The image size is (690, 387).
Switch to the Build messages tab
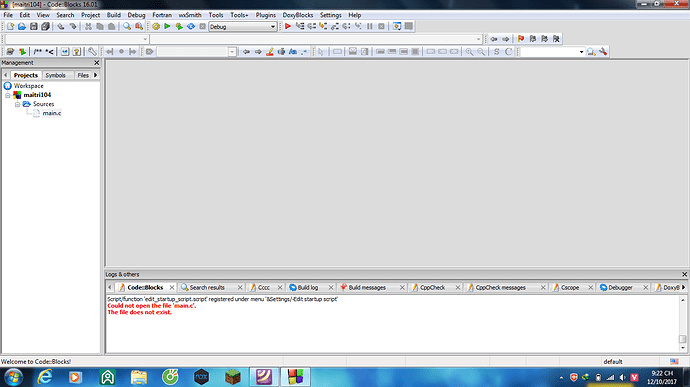click(x=367, y=287)
